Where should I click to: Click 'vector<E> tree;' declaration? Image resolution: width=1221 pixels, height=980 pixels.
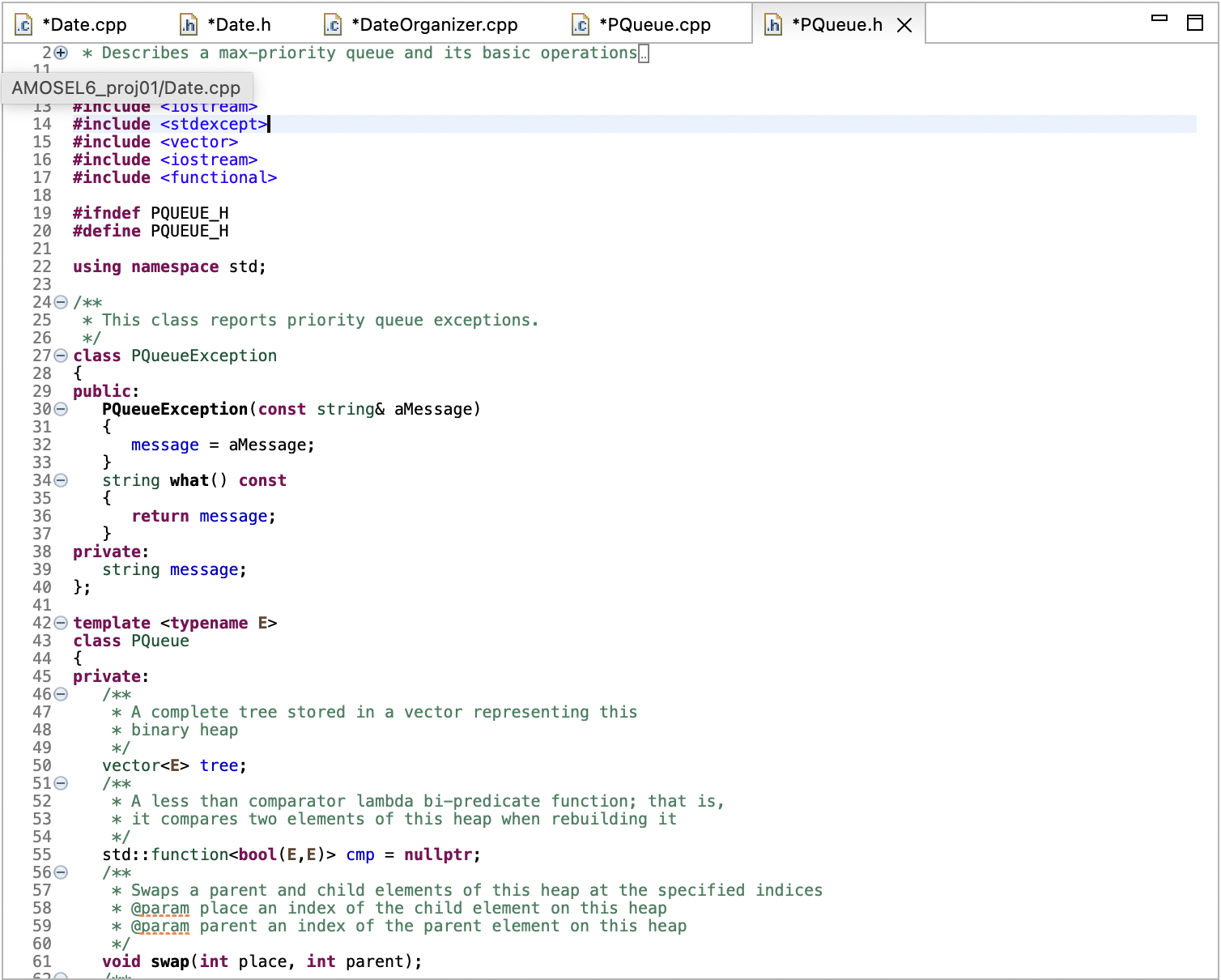pyautogui.click(x=174, y=765)
